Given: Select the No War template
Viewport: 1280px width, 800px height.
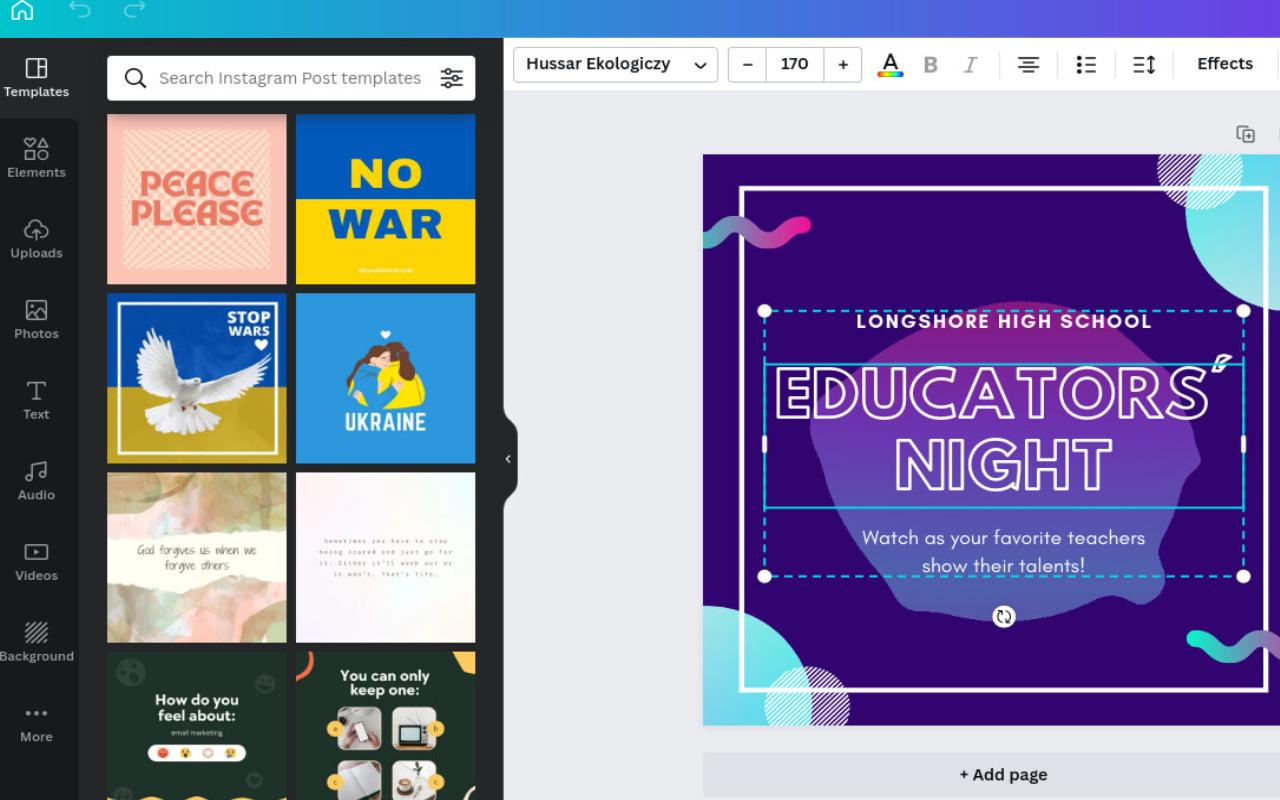Looking at the screenshot, I should [x=385, y=199].
